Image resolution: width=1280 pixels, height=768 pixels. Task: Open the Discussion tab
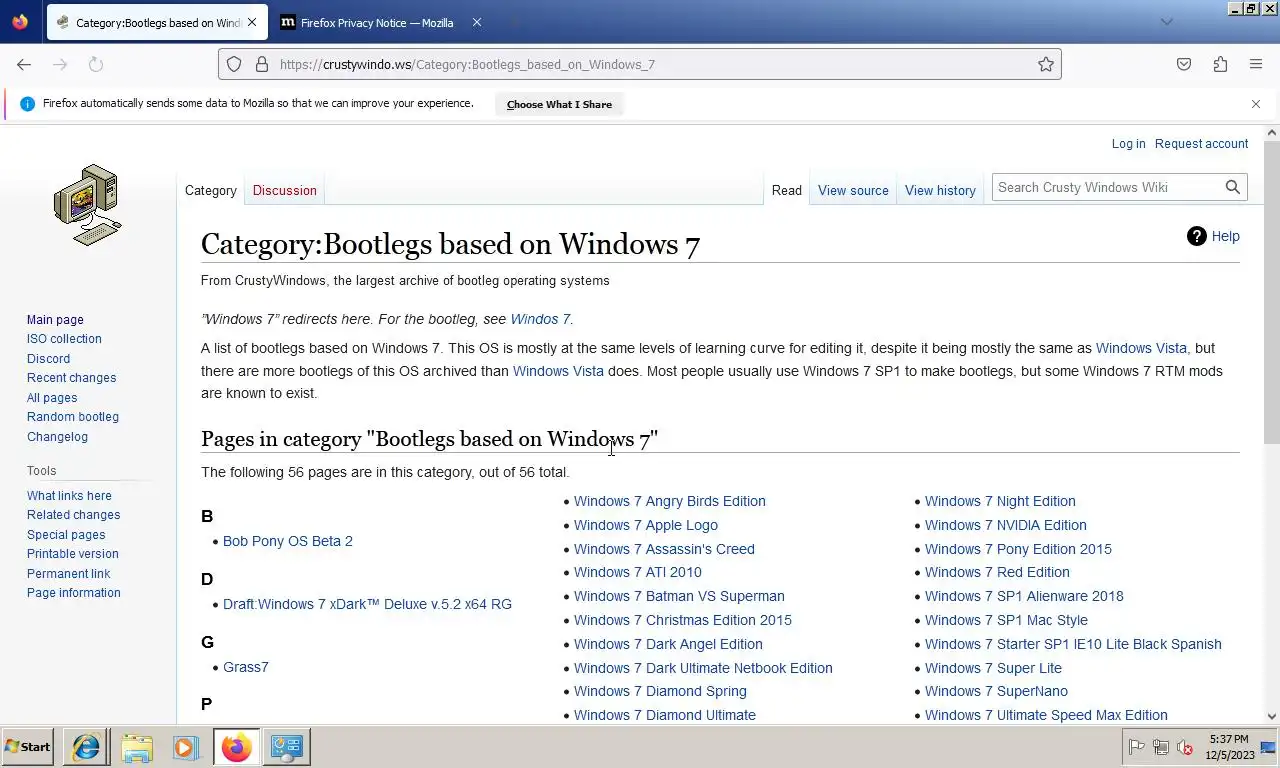[x=284, y=190]
